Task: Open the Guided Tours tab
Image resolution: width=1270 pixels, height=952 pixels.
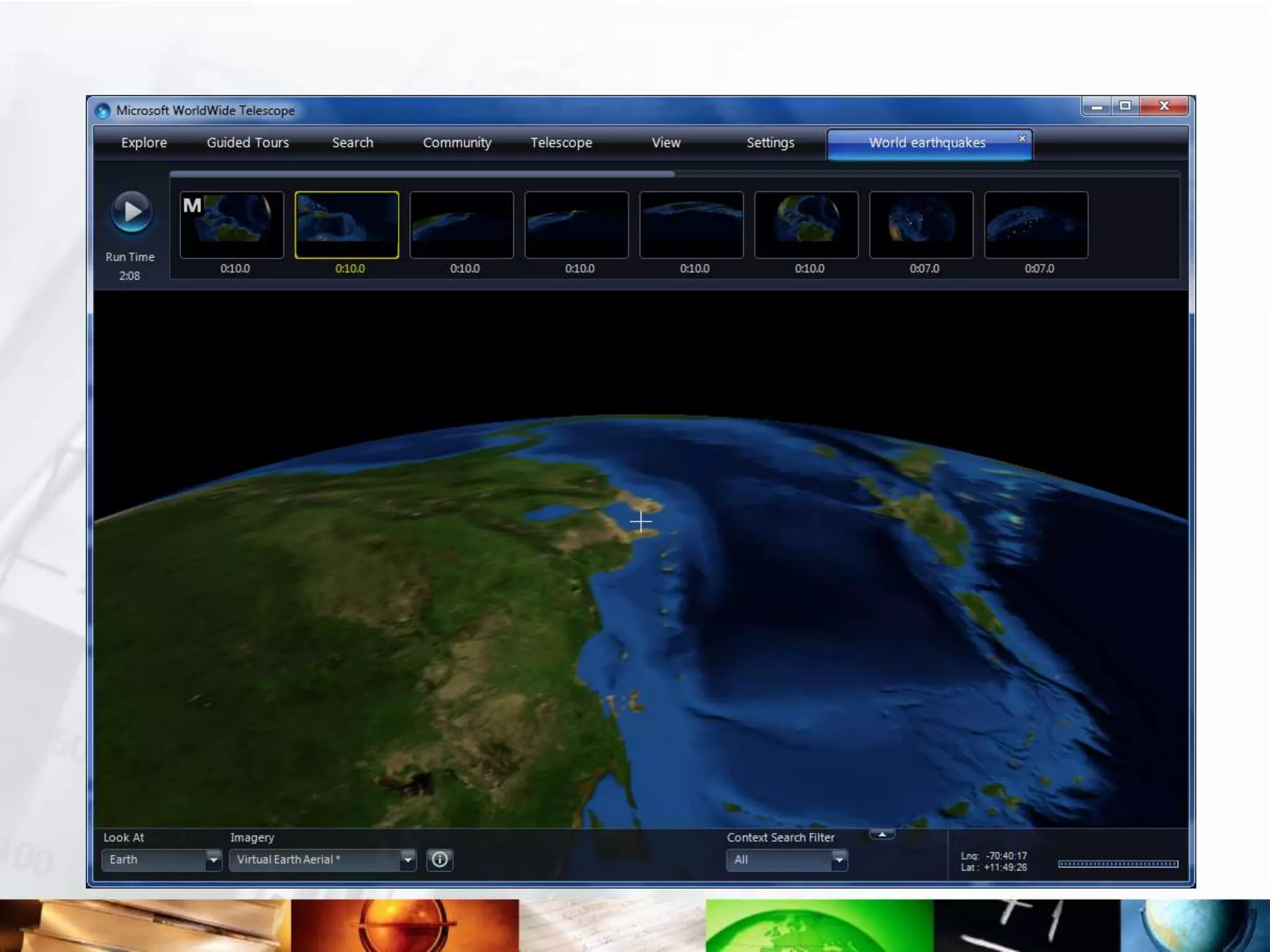Action: pos(247,143)
